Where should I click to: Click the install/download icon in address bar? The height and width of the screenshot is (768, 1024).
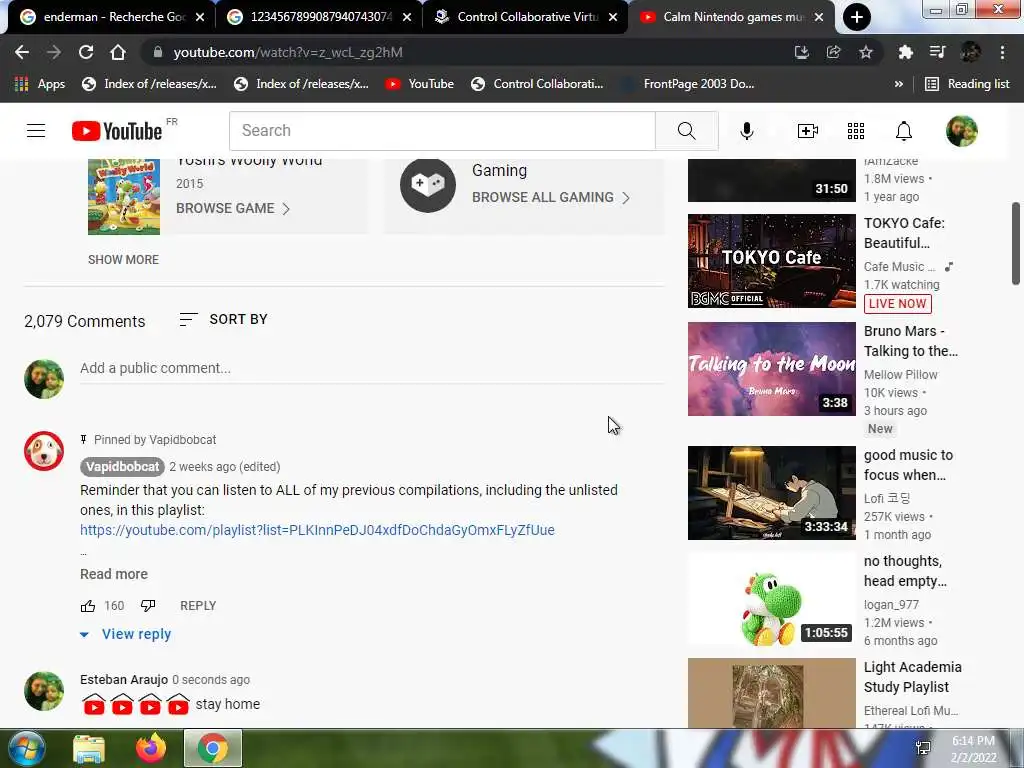tap(802, 52)
